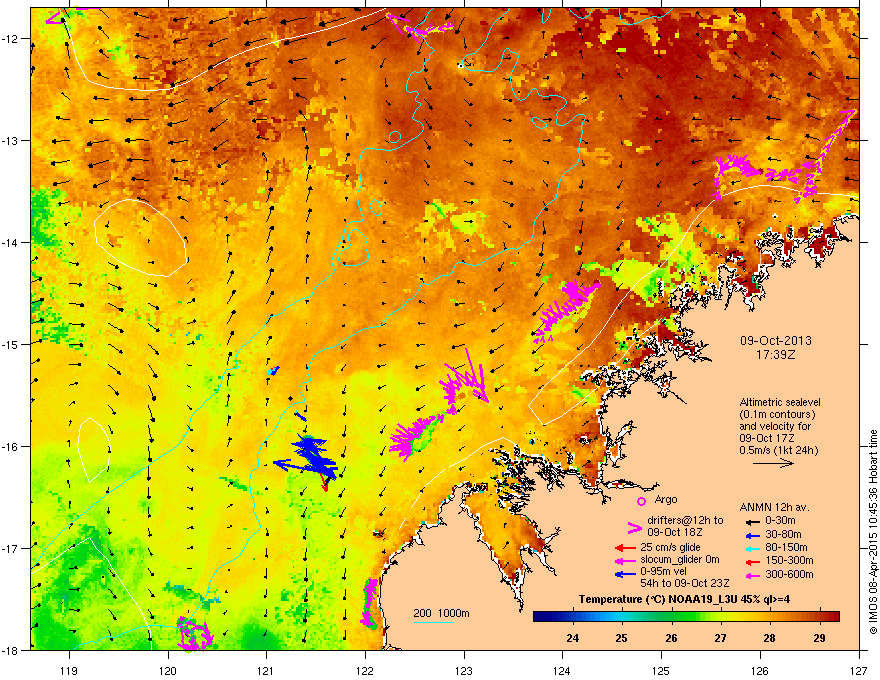Image resolution: width=880 pixels, height=680 pixels.
Task: Click the magenta drifters chevron legend symbol
Action: pos(634,527)
